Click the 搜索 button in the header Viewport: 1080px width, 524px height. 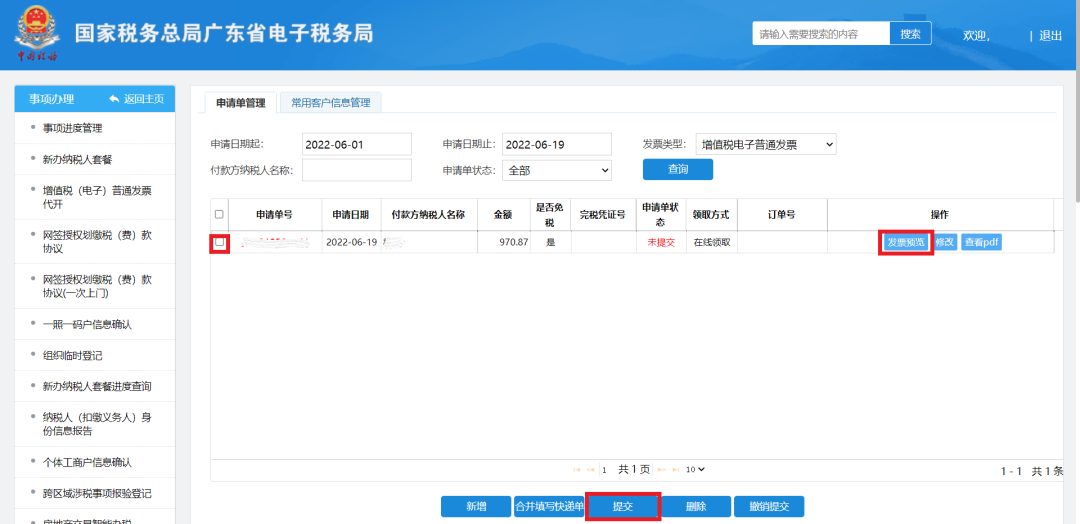click(x=911, y=34)
